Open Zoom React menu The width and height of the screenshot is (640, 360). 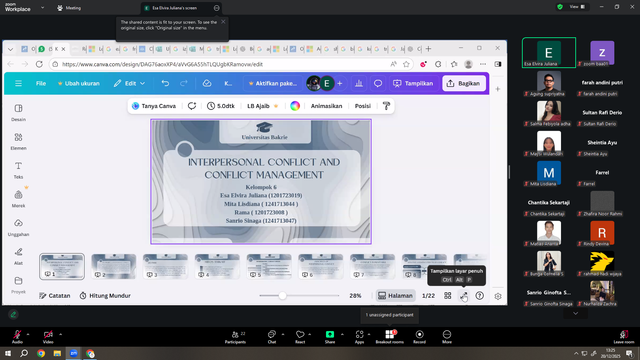pos(300,337)
